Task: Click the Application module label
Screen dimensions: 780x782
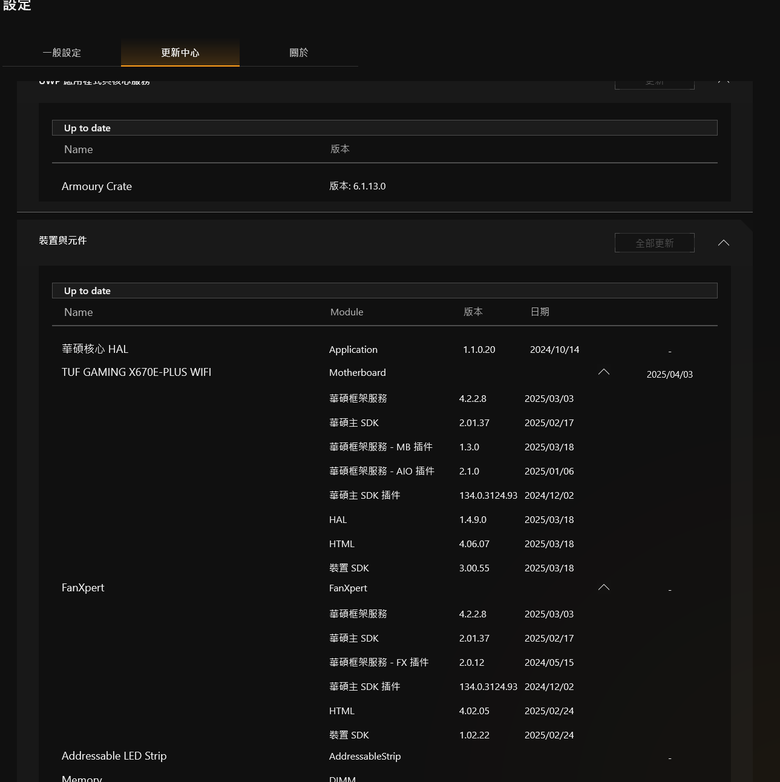Action: pos(353,350)
